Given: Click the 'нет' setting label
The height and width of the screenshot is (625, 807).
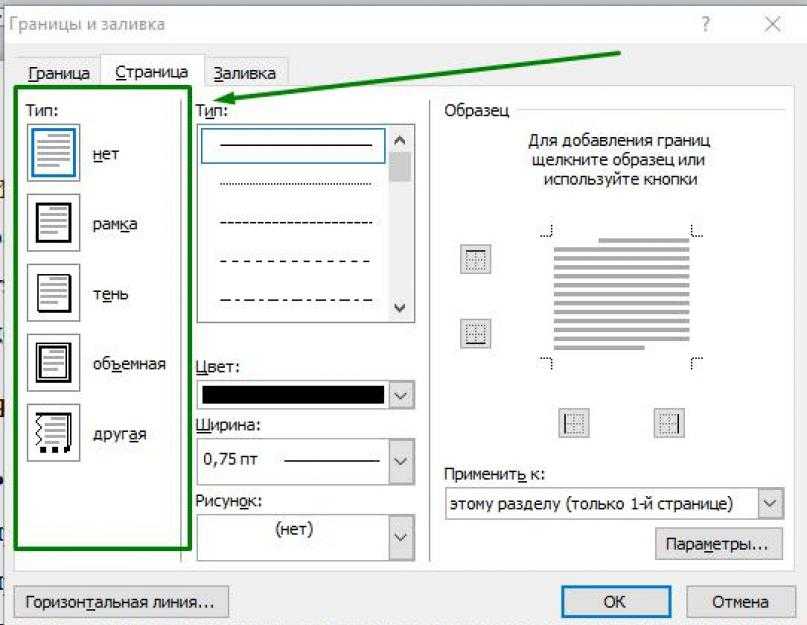Looking at the screenshot, I should click(x=106, y=154).
